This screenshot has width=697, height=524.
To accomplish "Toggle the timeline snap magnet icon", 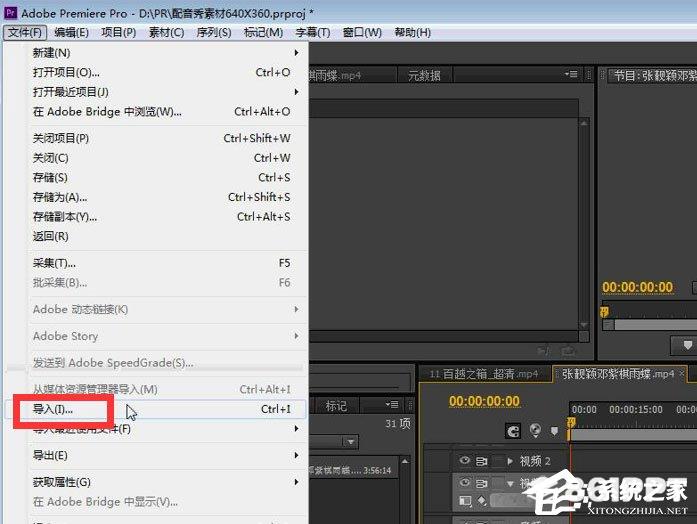I will [513, 431].
